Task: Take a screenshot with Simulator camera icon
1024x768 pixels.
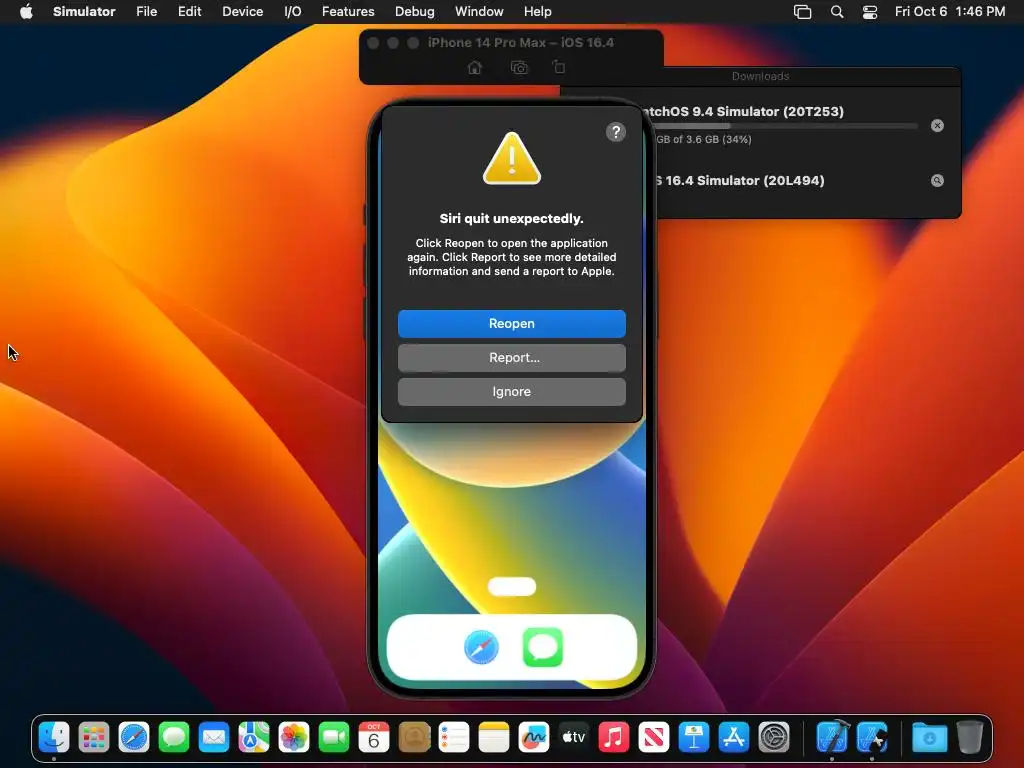Action: coord(519,67)
